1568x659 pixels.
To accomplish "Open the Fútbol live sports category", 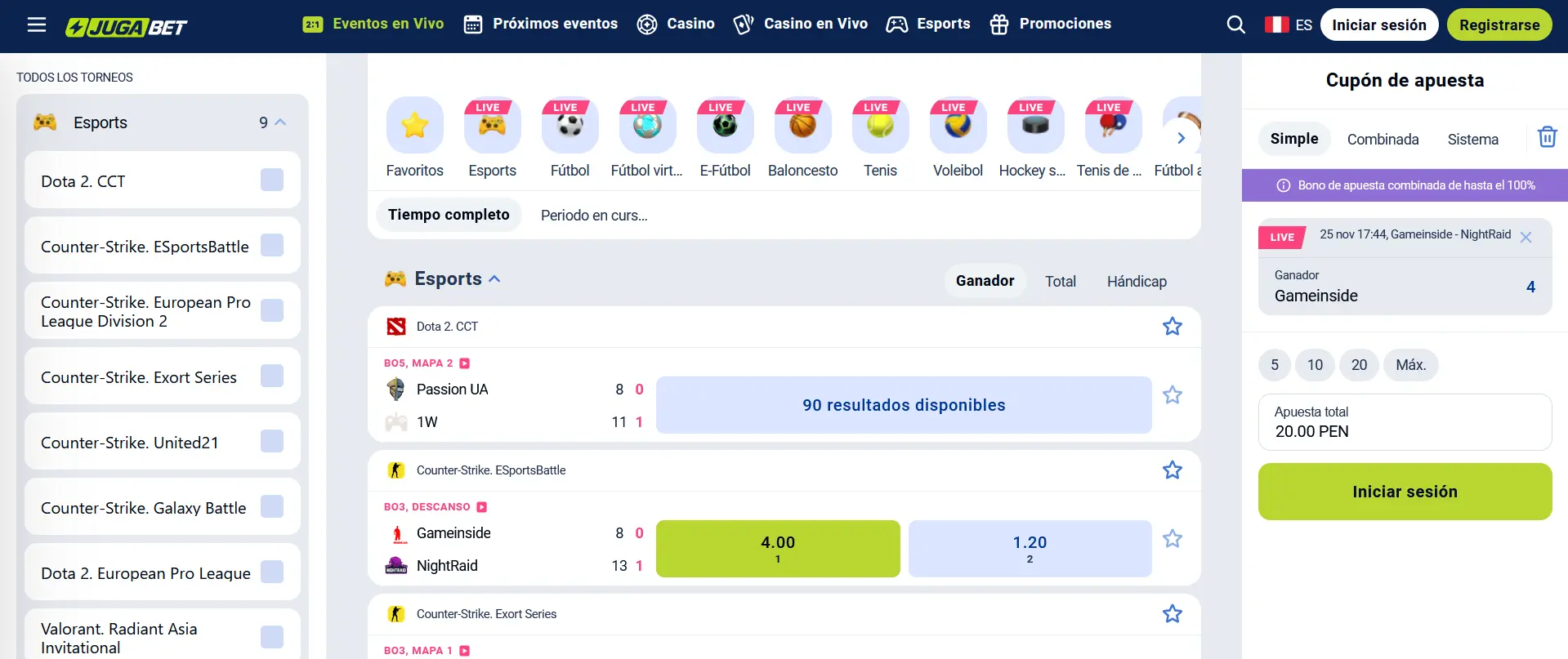I will point(570,126).
